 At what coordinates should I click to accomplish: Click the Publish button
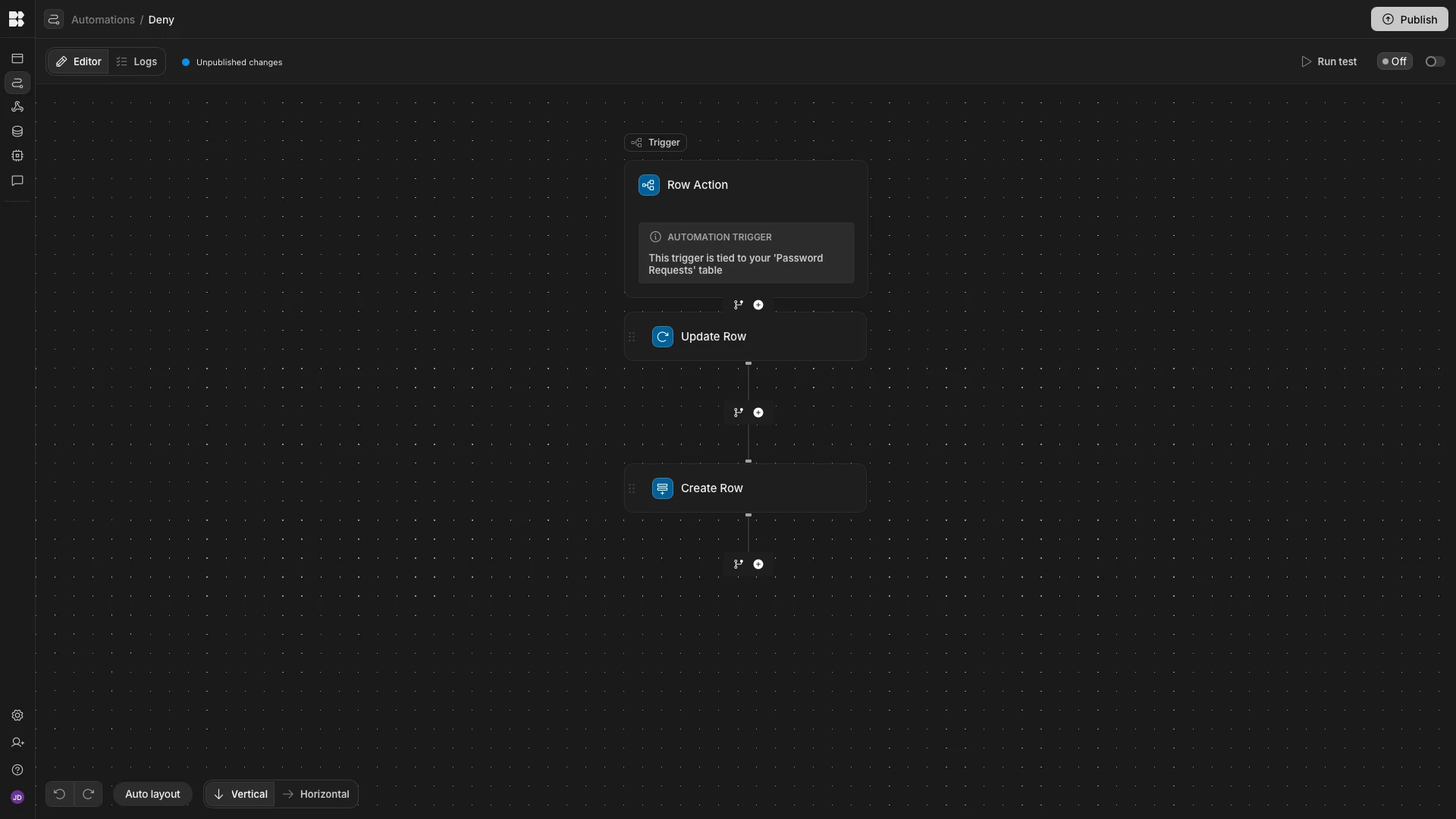(x=1409, y=19)
